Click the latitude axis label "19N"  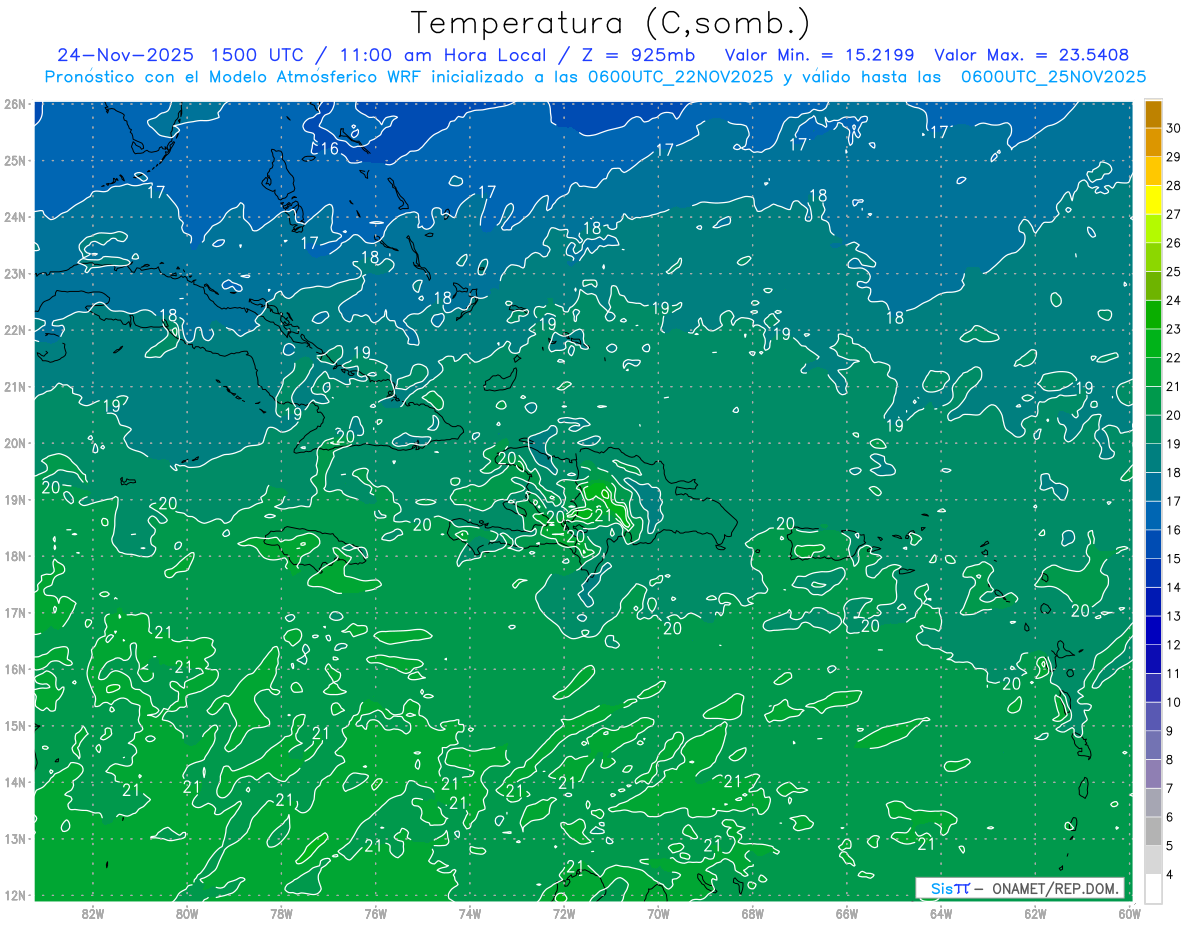[14, 499]
